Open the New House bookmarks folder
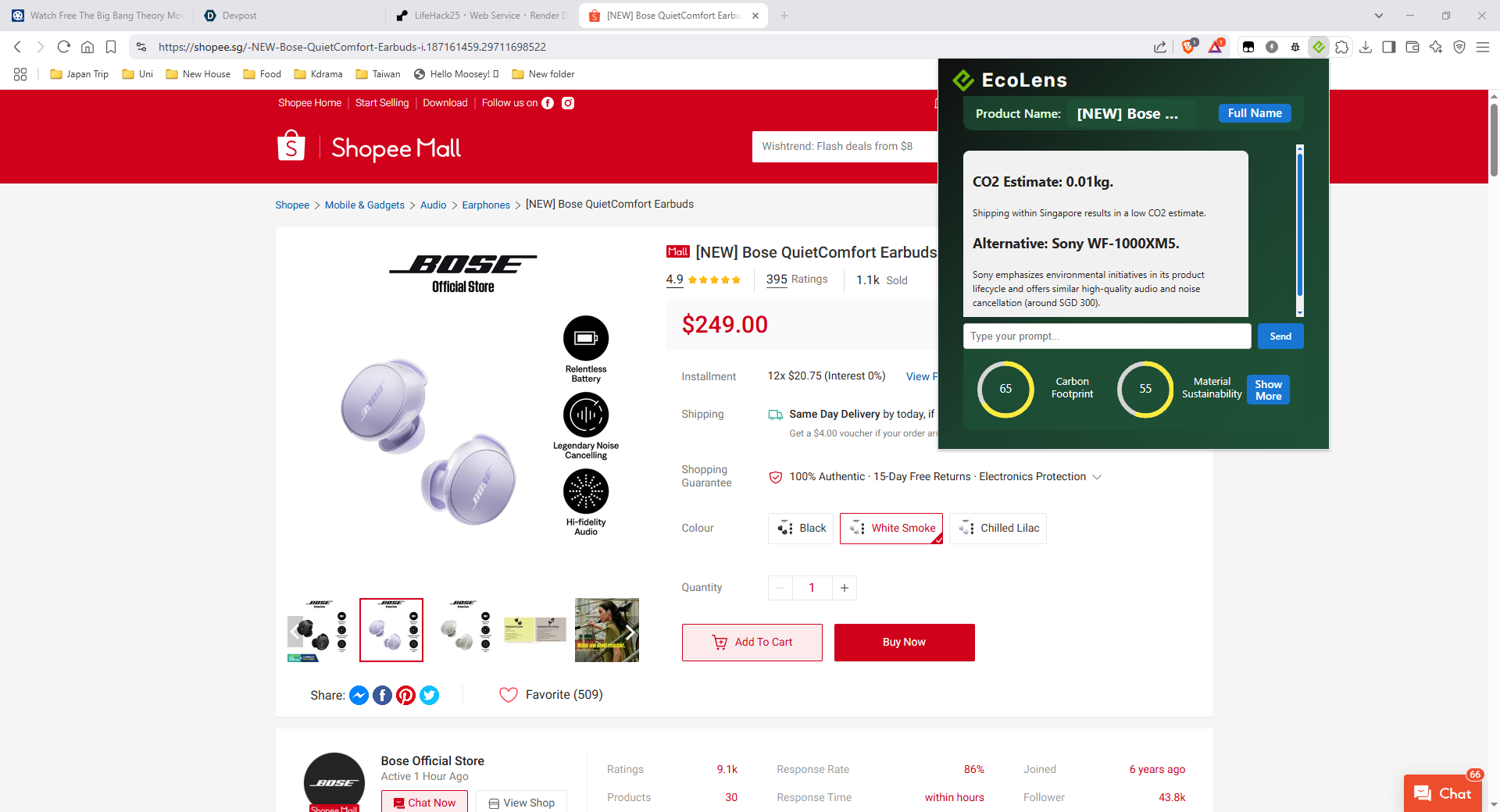The width and height of the screenshot is (1500, 812). [198, 74]
